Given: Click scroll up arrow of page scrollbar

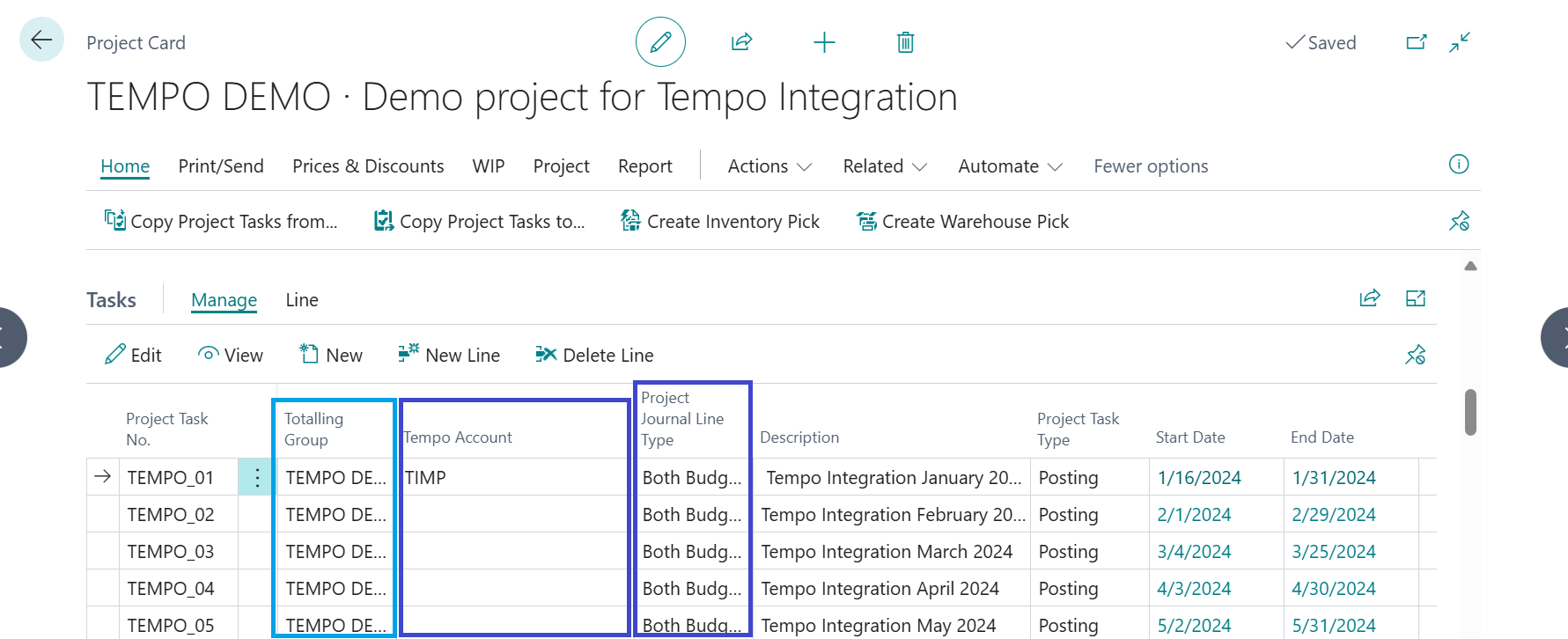Looking at the screenshot, I should (1470, 266).
